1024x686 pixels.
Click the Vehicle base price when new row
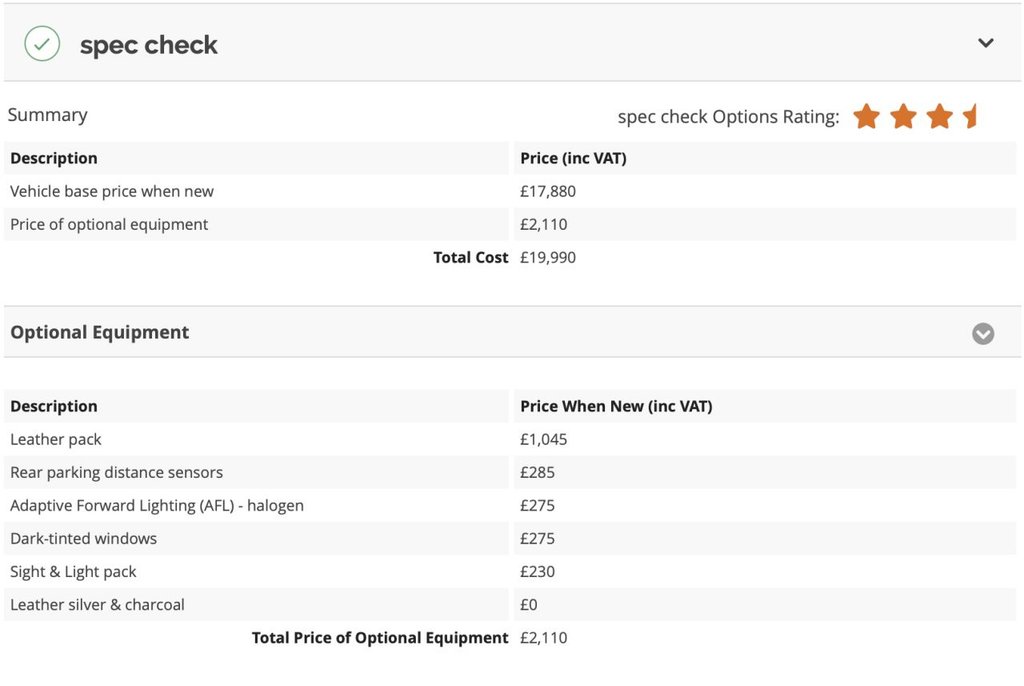coord(112,191)
